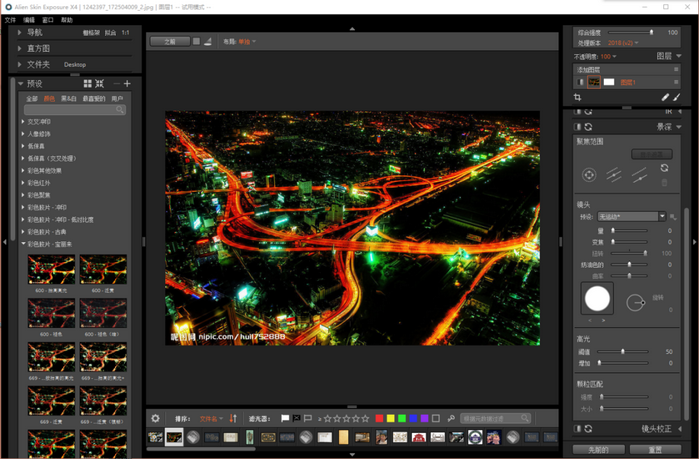This screenshot has width=699, height=459.
Task: Click the 之前 before button
Action: 169,42
